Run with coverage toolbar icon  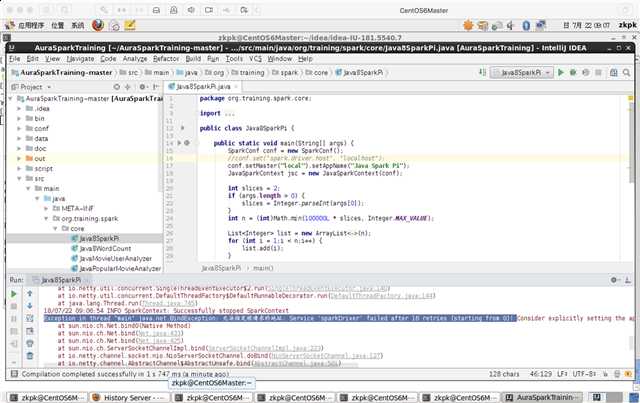coord(586,72)
